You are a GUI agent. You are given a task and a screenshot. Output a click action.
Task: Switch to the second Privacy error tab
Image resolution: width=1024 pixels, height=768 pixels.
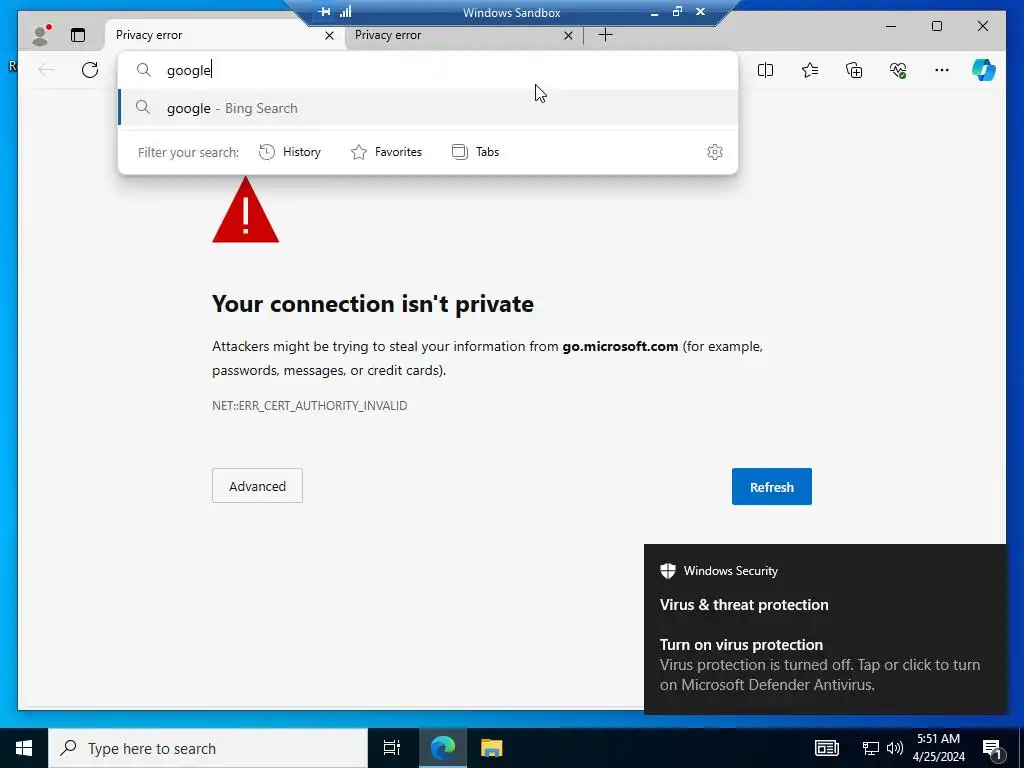point(462,35)
